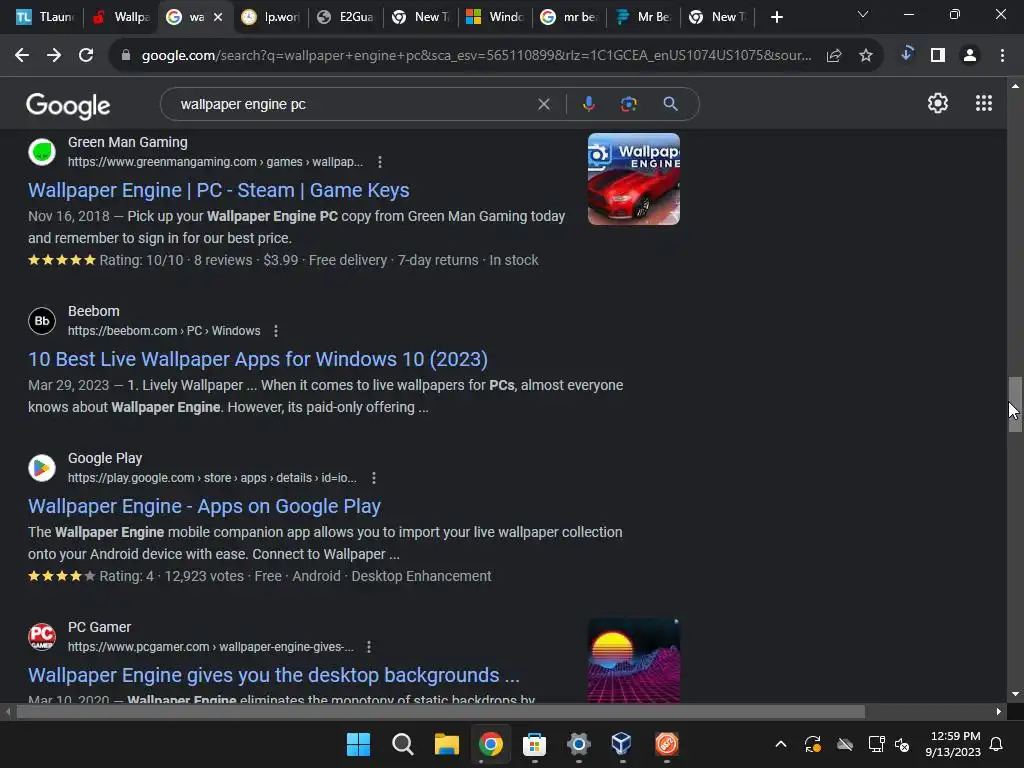Screen dimensions: 1024x768
Task: Open more options for Google Play result
Action: point(374,478)
